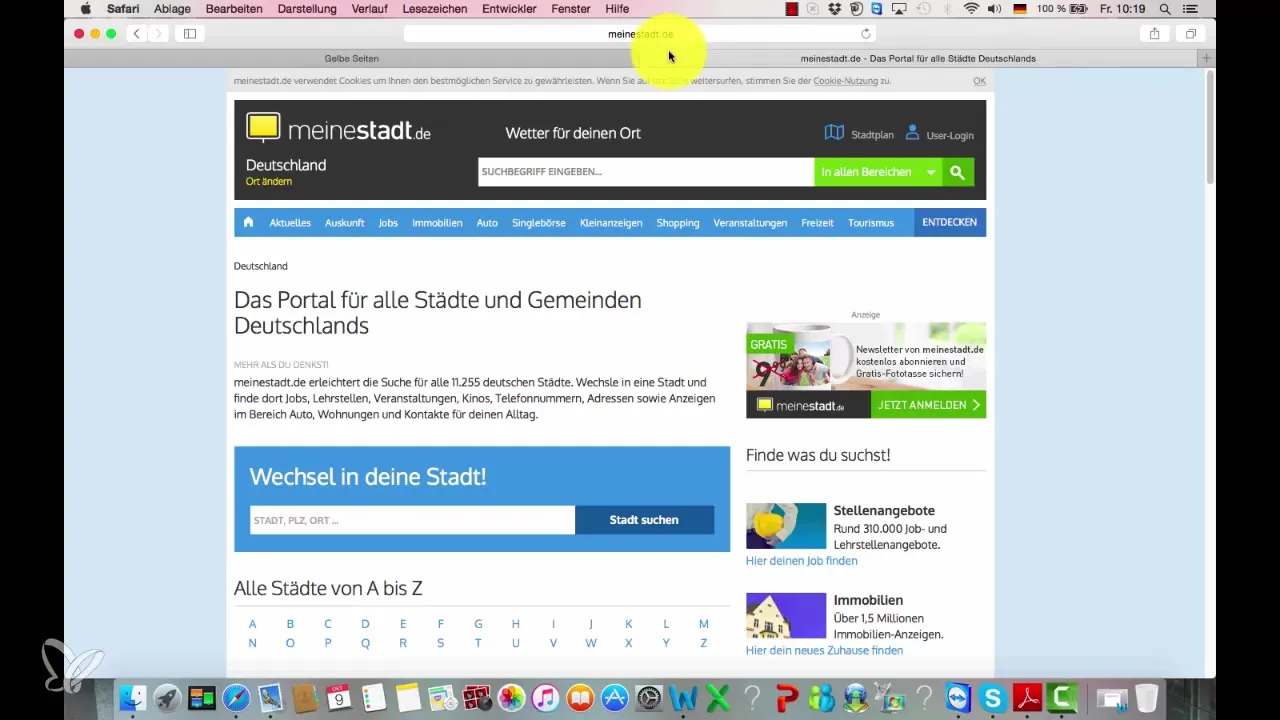Viewport: 1280px width, 720px height.
Task: Click the Safari address bar
Action: point(640,34)
